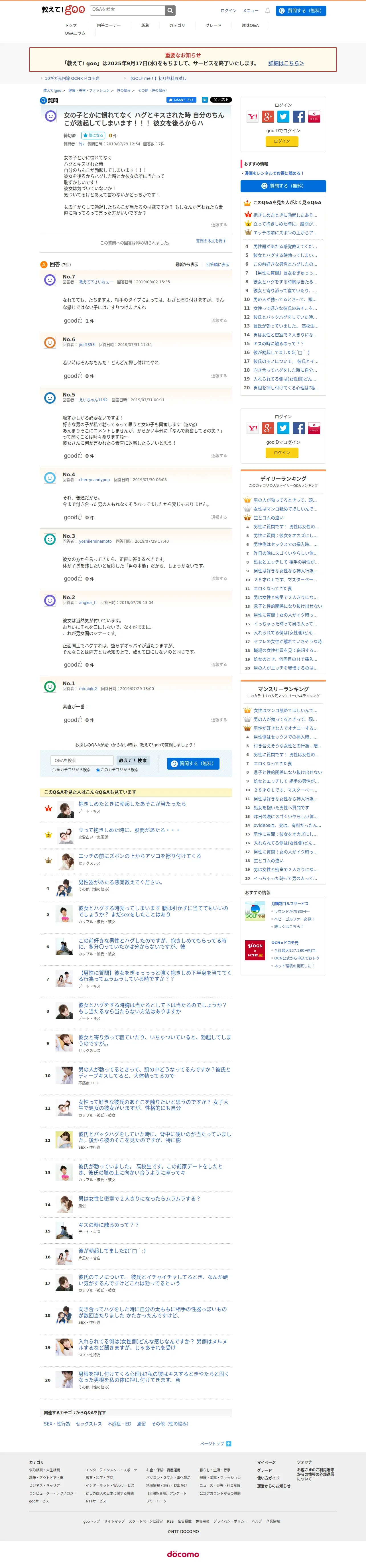Image resolution: width=366 pixels, height=1568 pixels.
Task: Click the 教えて!goo logo
Action: click(x=63, y=10)
